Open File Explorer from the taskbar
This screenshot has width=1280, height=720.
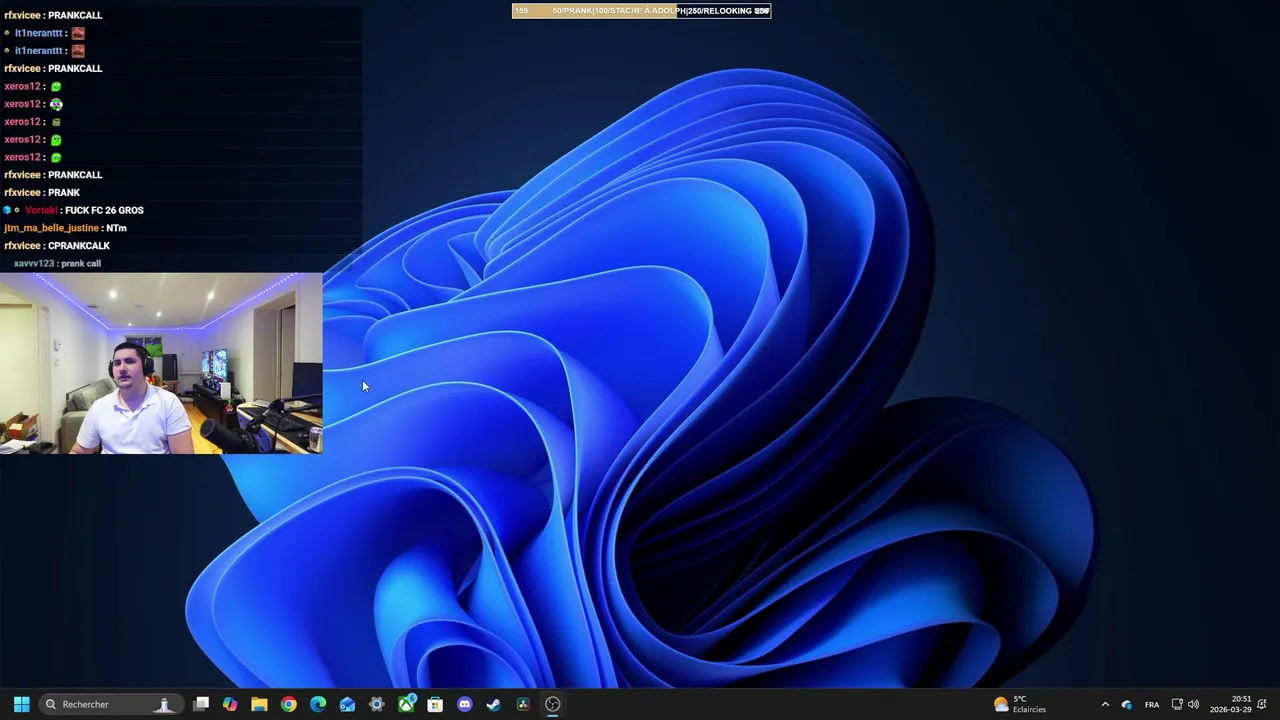(259, 704)
